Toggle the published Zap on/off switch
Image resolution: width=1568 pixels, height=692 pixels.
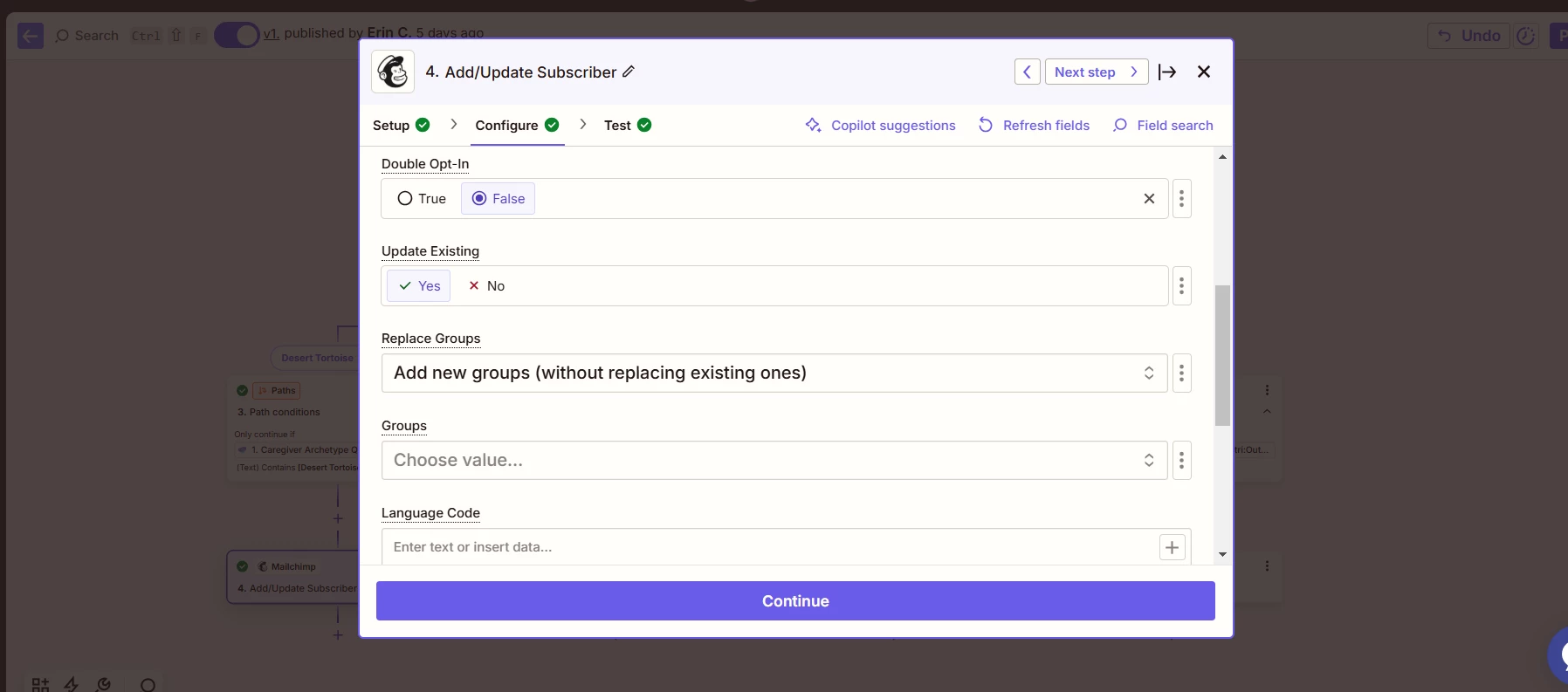[237, 35]
